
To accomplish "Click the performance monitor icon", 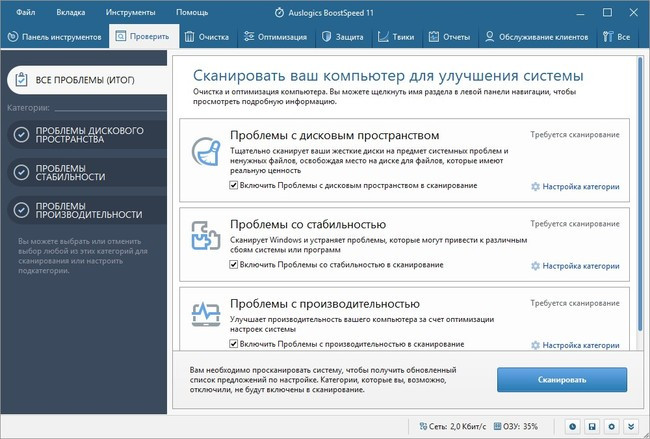I will (207, 317).
